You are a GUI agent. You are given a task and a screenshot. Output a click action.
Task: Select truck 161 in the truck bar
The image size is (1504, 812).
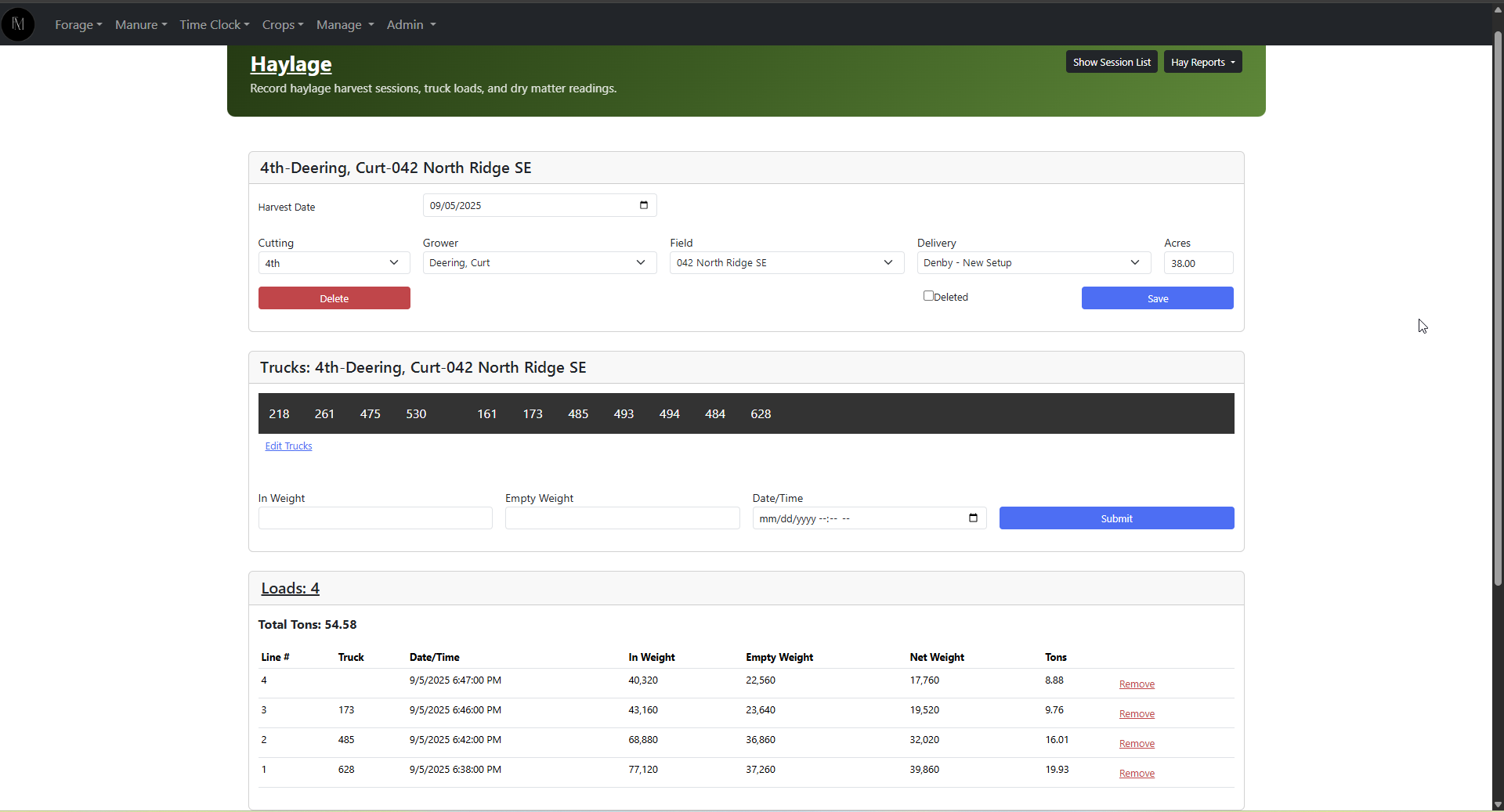486,414
